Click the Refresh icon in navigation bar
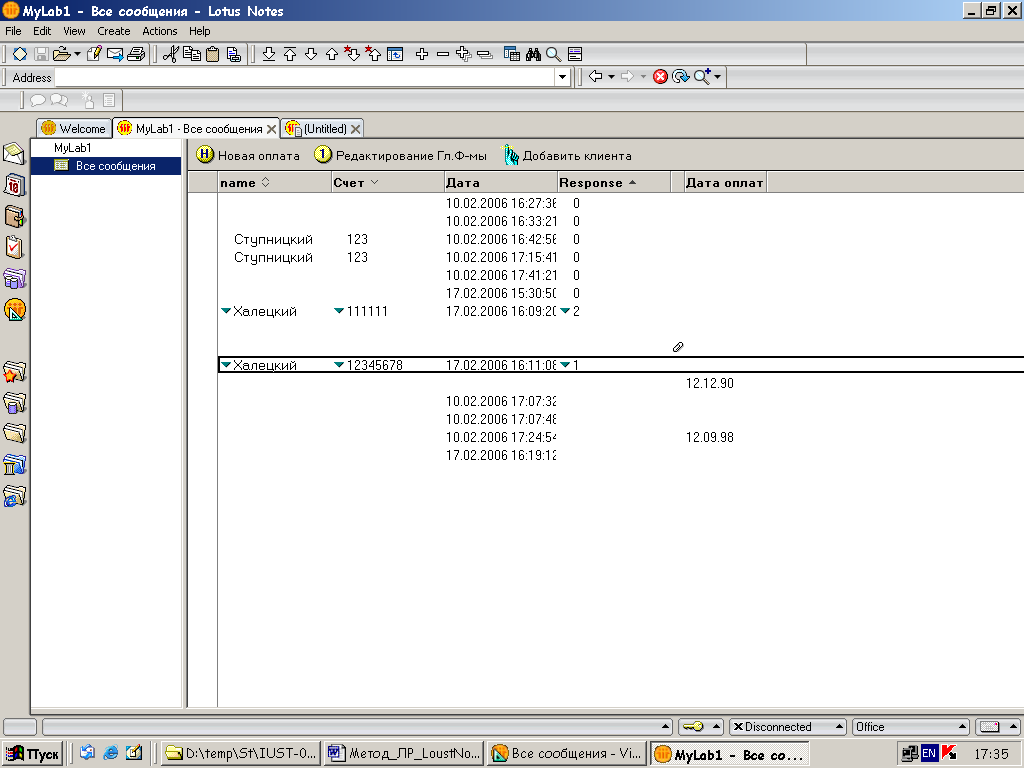 [x=680, y=77]
